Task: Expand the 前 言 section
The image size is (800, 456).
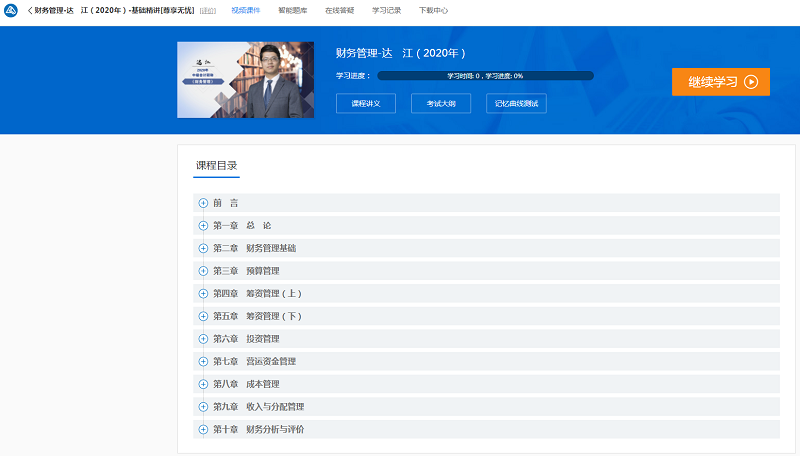Action: click(x=203, y=203)
